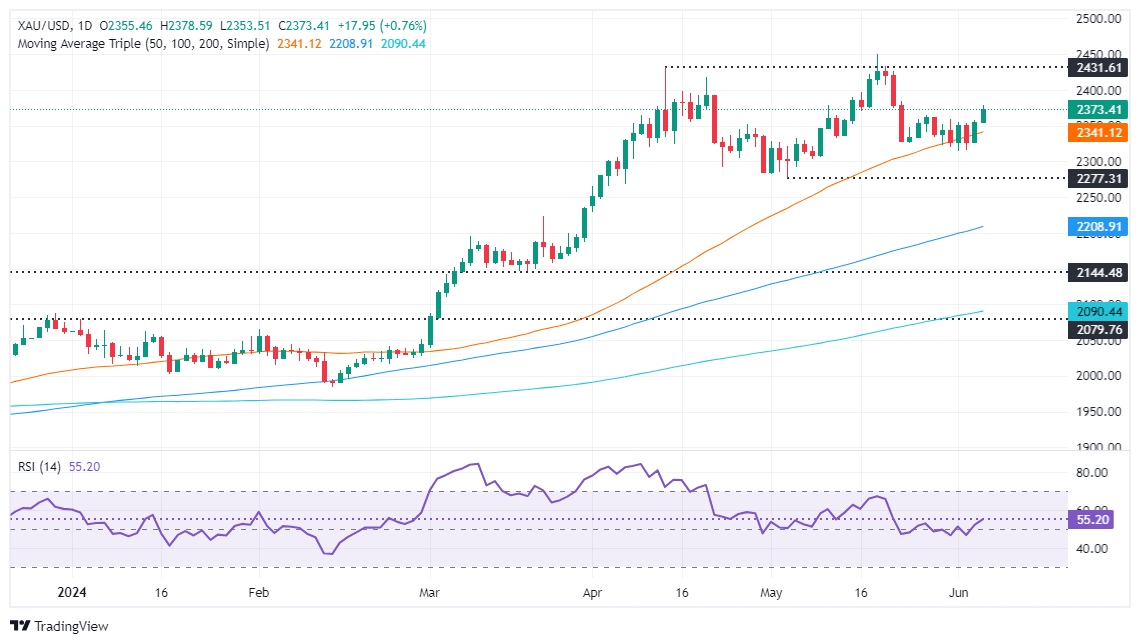
Task: Click the 2431.61 resistance level label
Action: [1098, 68]
